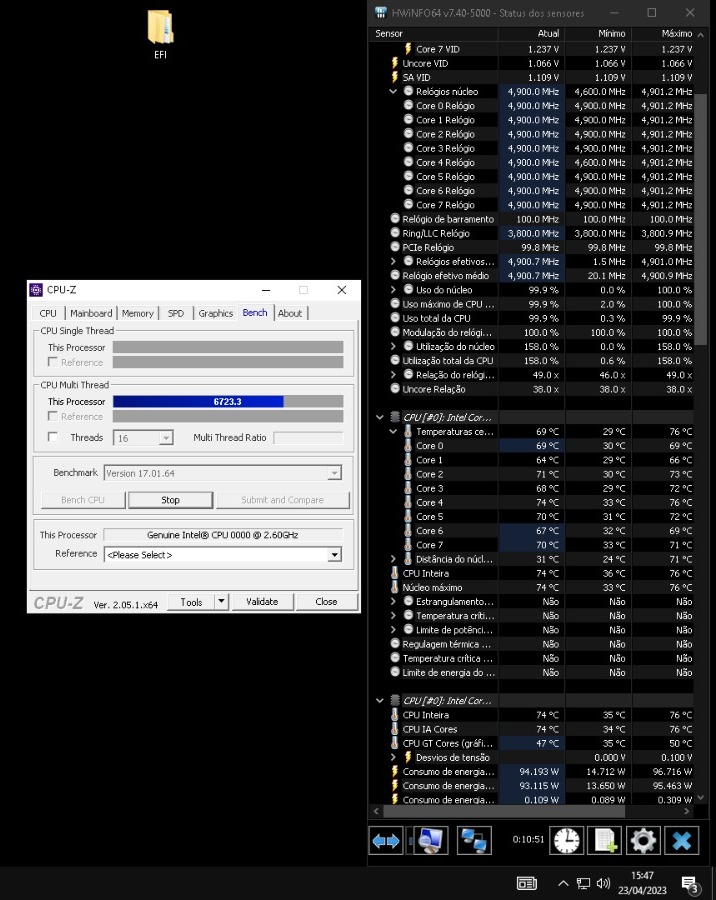Image resolution: width=716 pixels, height=900 pixels.
Task: Open the Tools dropdown arrow in CPU-Z
Action: pos(222,602)
